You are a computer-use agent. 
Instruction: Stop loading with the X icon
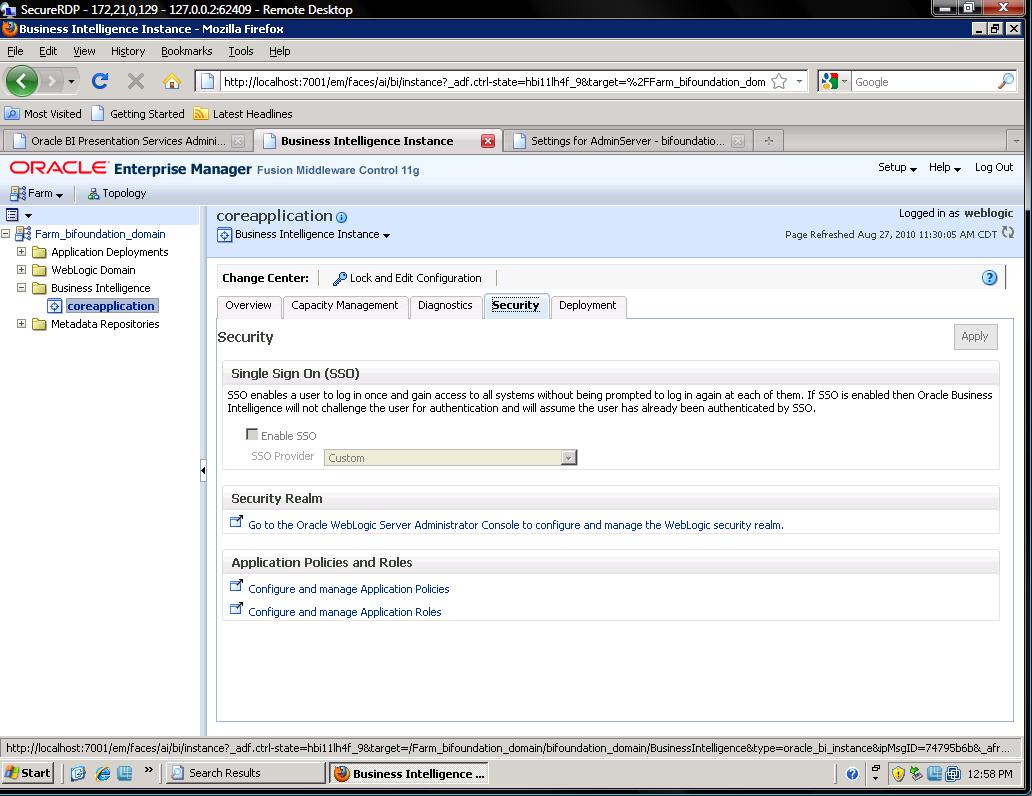point(136,81)
